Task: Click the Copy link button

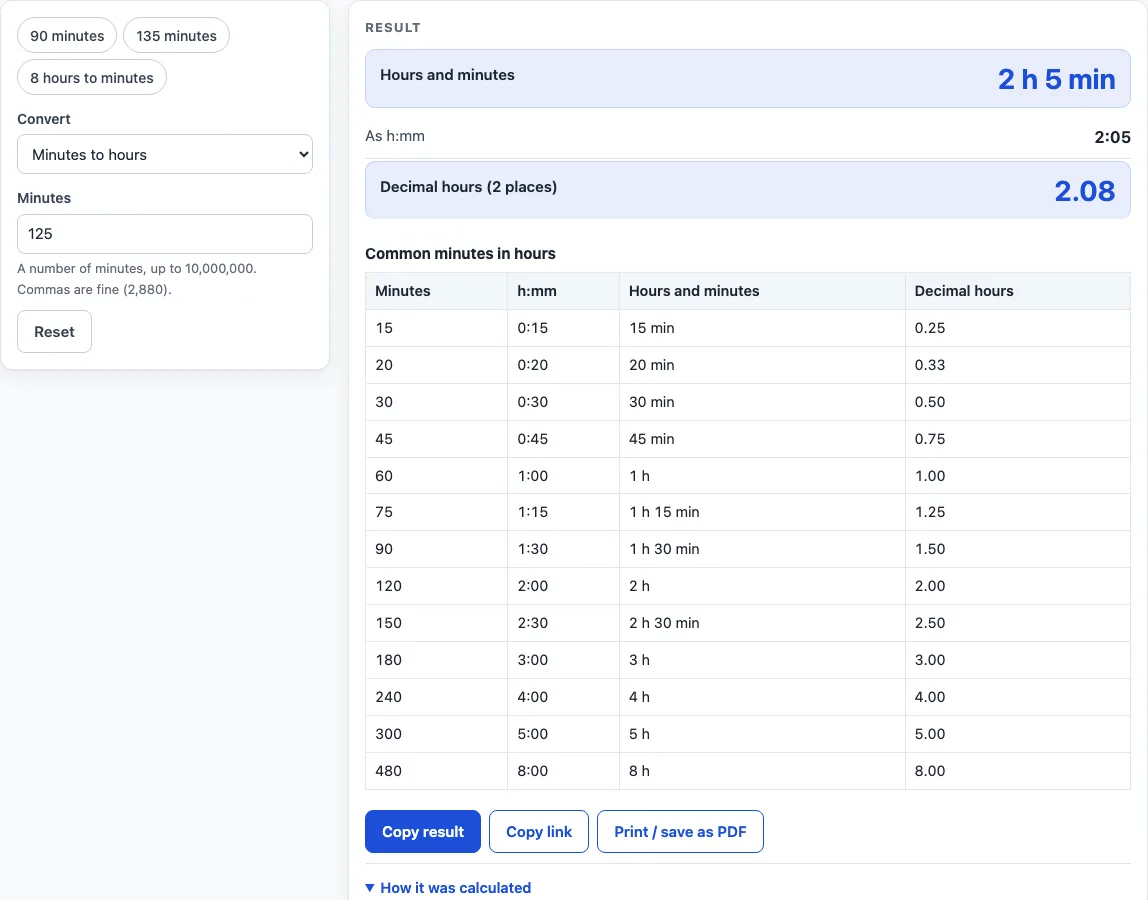Action: point(539,832)
